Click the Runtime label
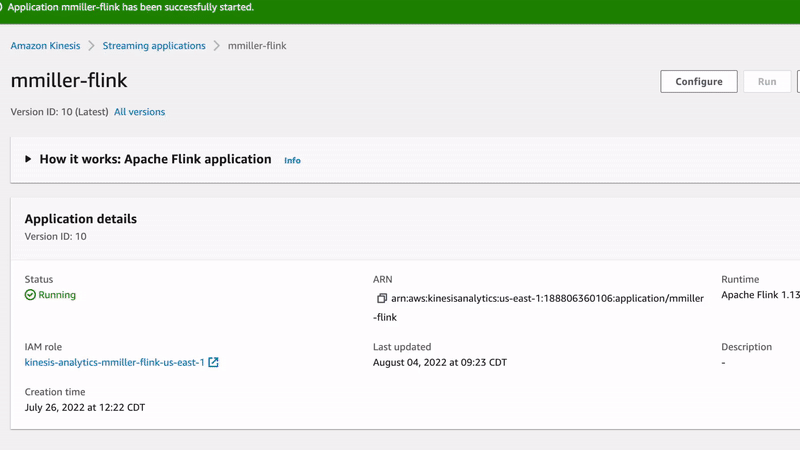The width and height of the screenshot is (800, 450). tap(740, 279)
